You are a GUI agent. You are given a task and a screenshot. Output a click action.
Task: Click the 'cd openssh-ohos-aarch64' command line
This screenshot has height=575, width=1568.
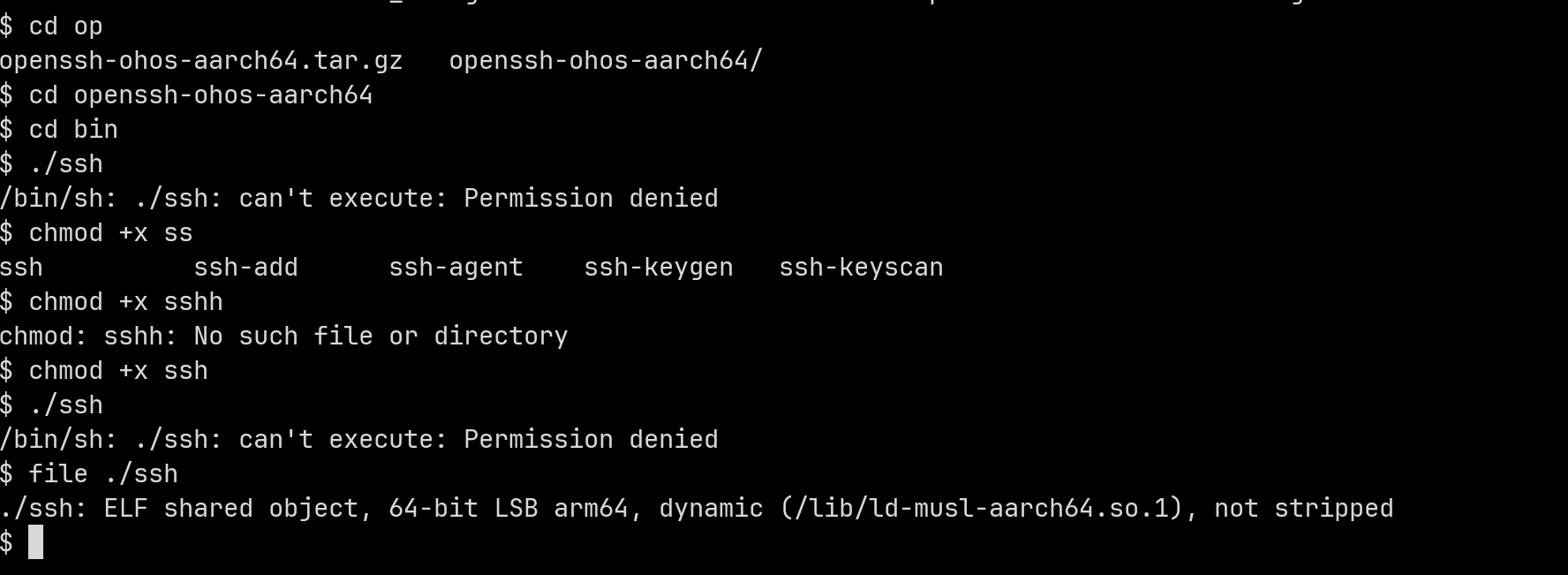coord(186,95)
